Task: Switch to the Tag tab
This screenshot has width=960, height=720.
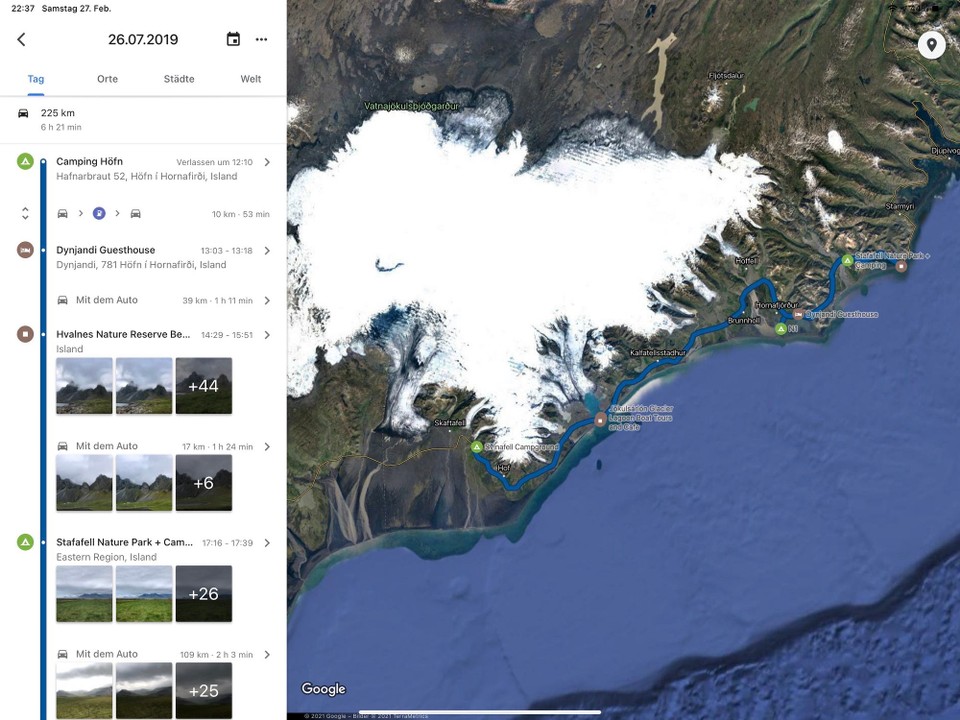Action: (36, 79)
